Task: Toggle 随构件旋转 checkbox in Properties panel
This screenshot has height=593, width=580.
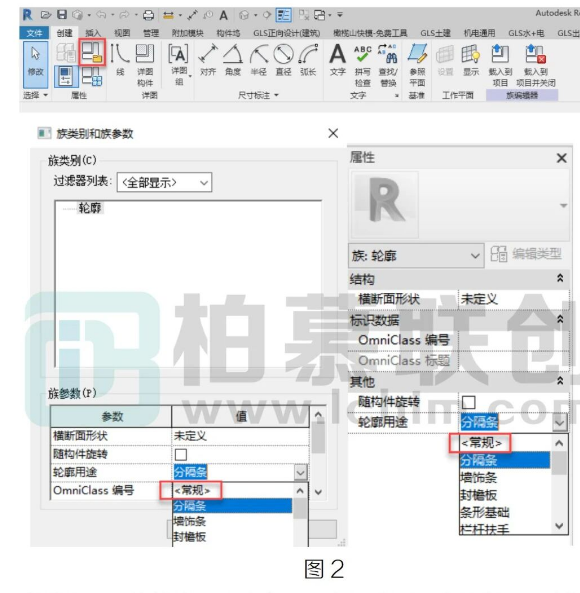Action: click(469, 402)
